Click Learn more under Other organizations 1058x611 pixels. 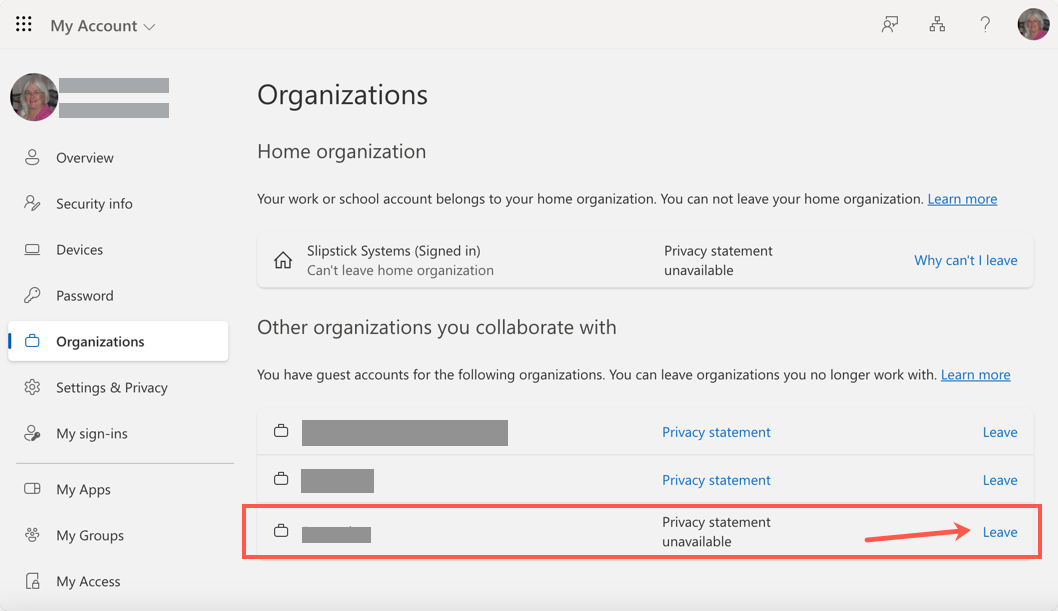(x=976, y=374)
